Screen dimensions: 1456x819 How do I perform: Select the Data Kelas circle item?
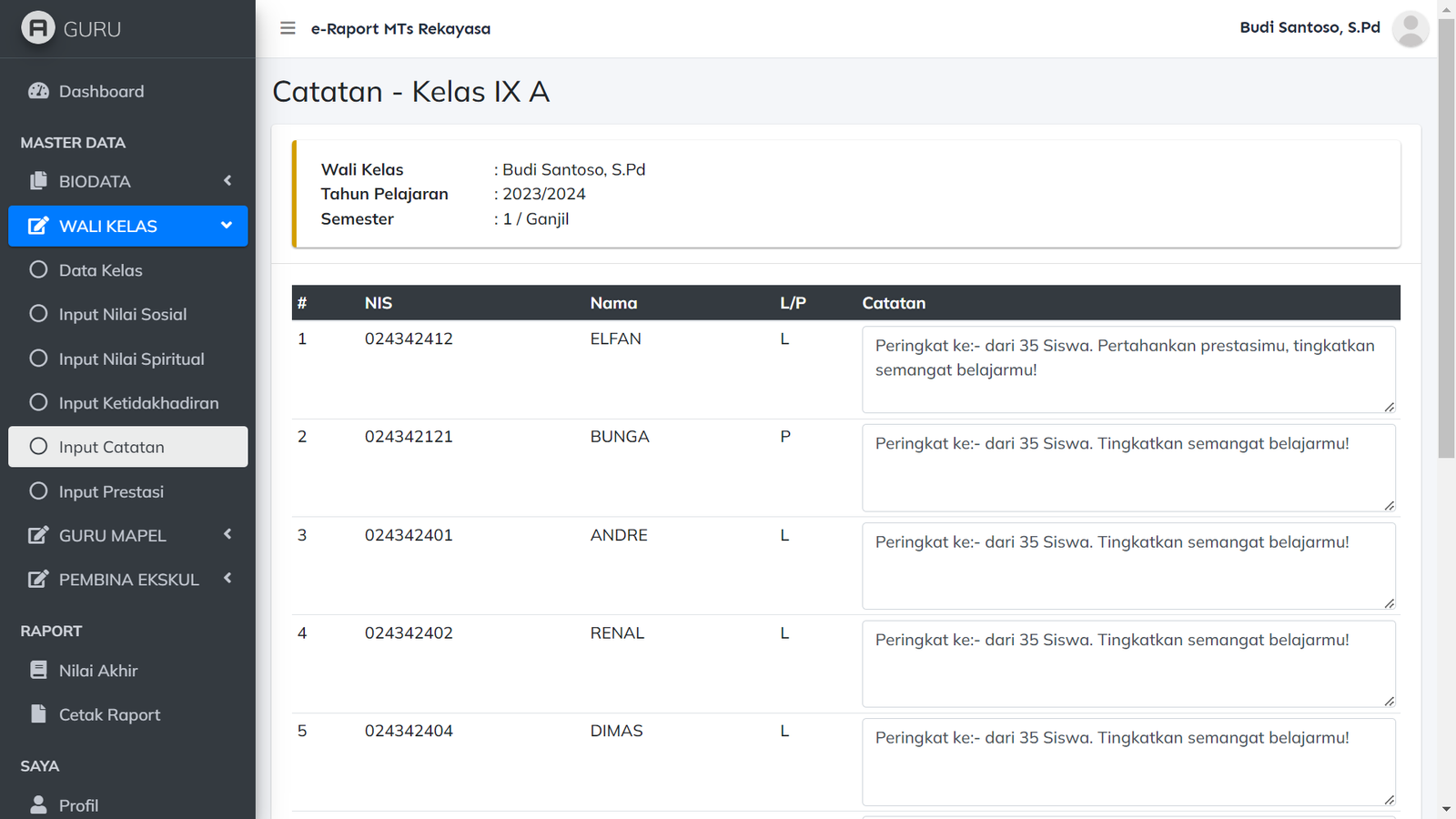pyautogui.click(x=38, y=269)
